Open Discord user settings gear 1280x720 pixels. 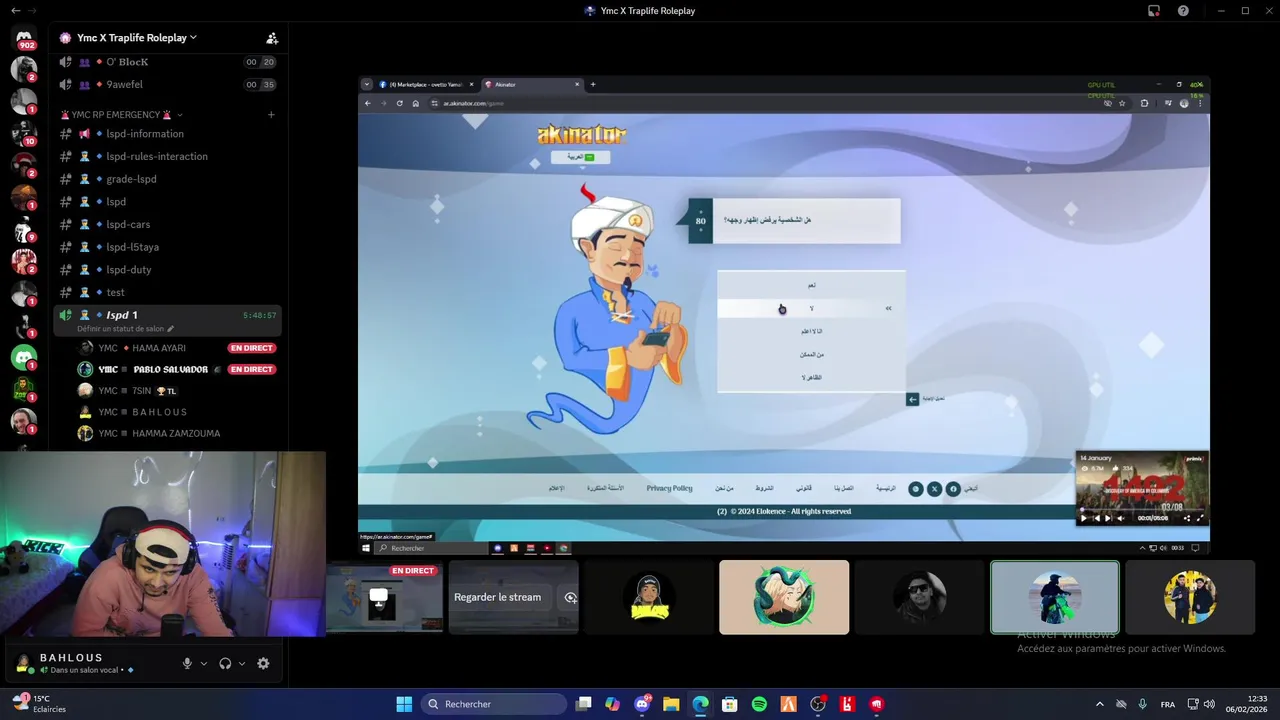[263, 663]
